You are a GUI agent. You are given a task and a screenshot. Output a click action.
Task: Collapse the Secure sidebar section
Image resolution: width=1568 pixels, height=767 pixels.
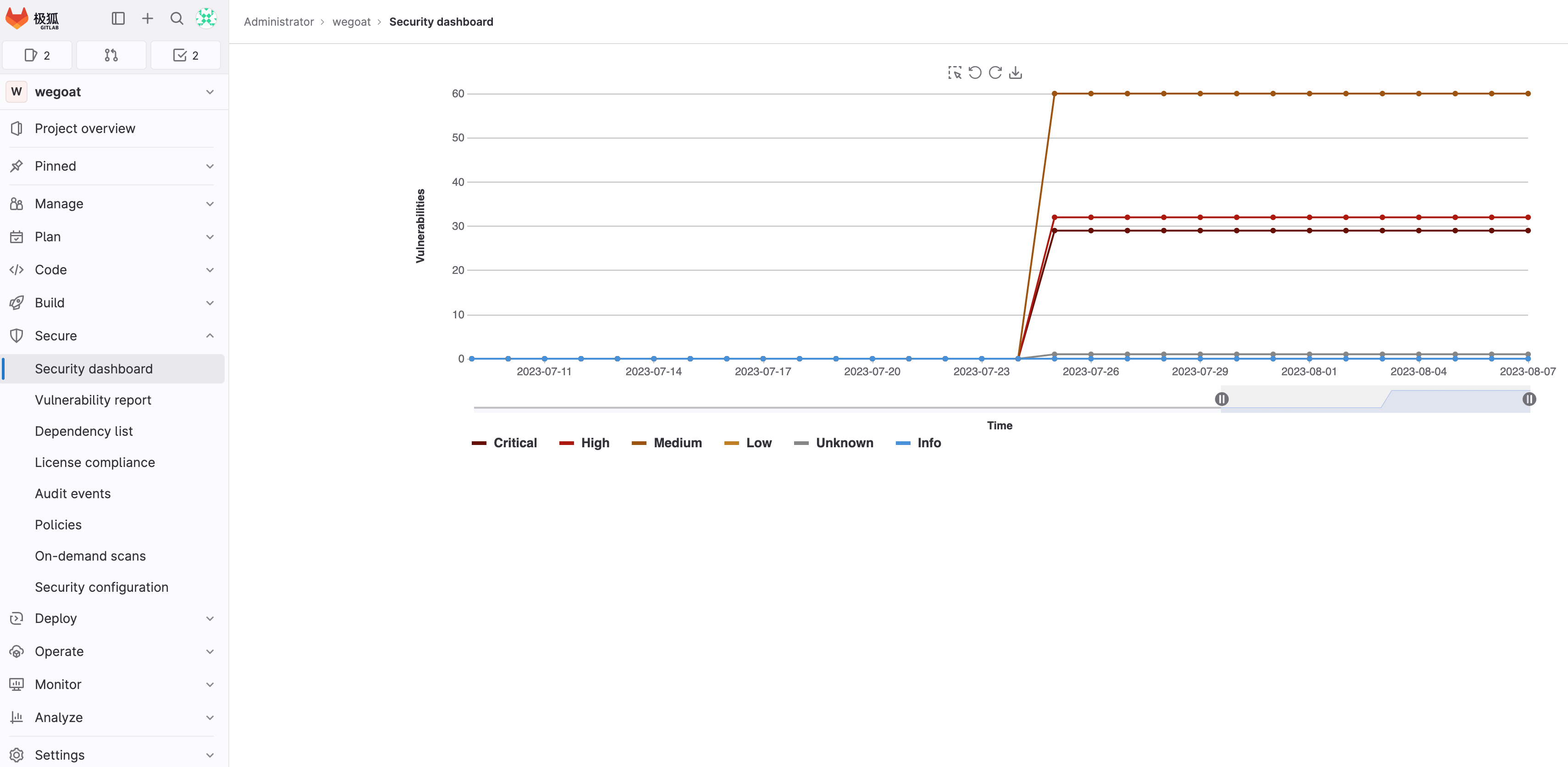113,336
